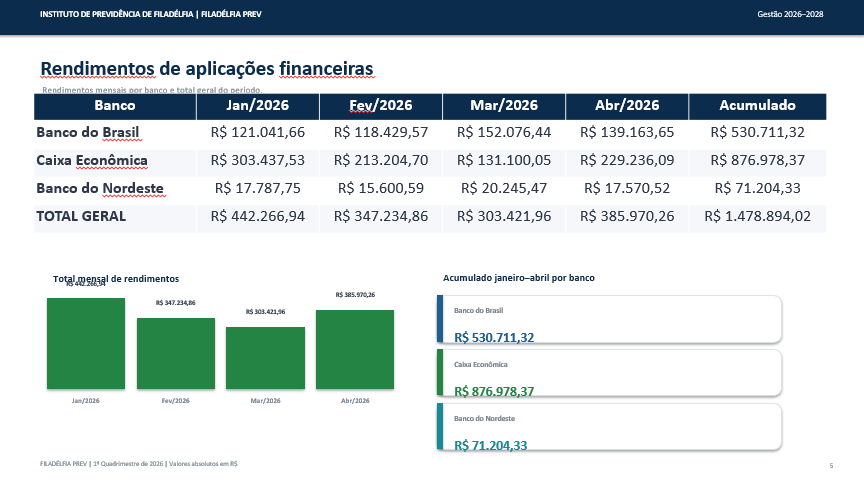Select the TOTAL GERAL row label

tap(81, 217)
